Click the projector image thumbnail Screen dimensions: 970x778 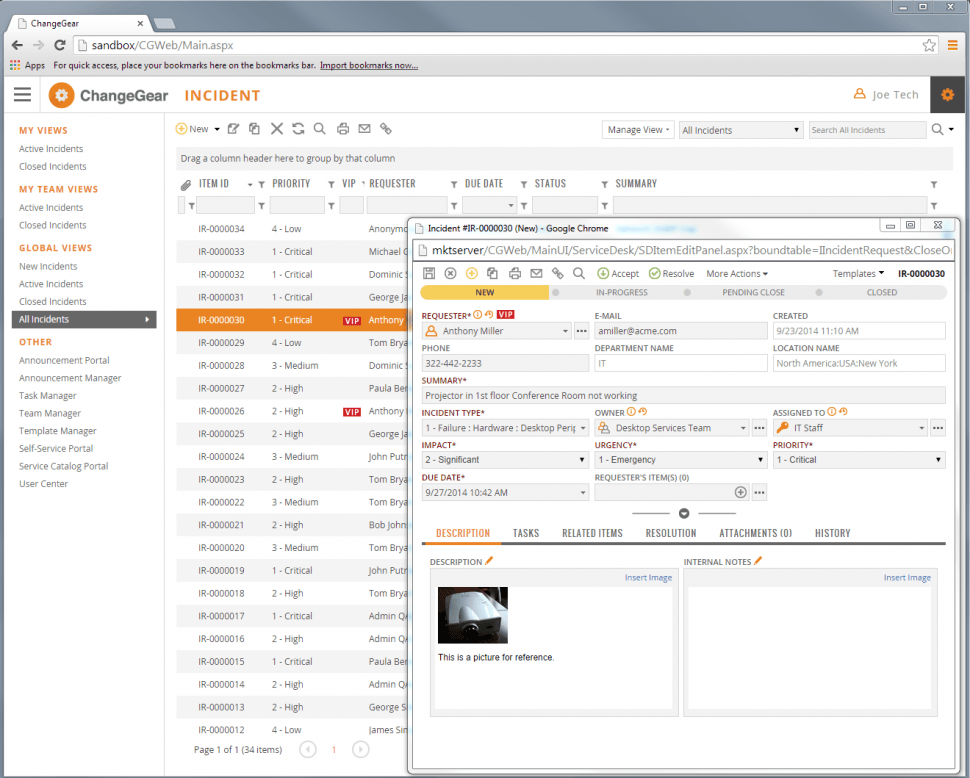point(473,615)
